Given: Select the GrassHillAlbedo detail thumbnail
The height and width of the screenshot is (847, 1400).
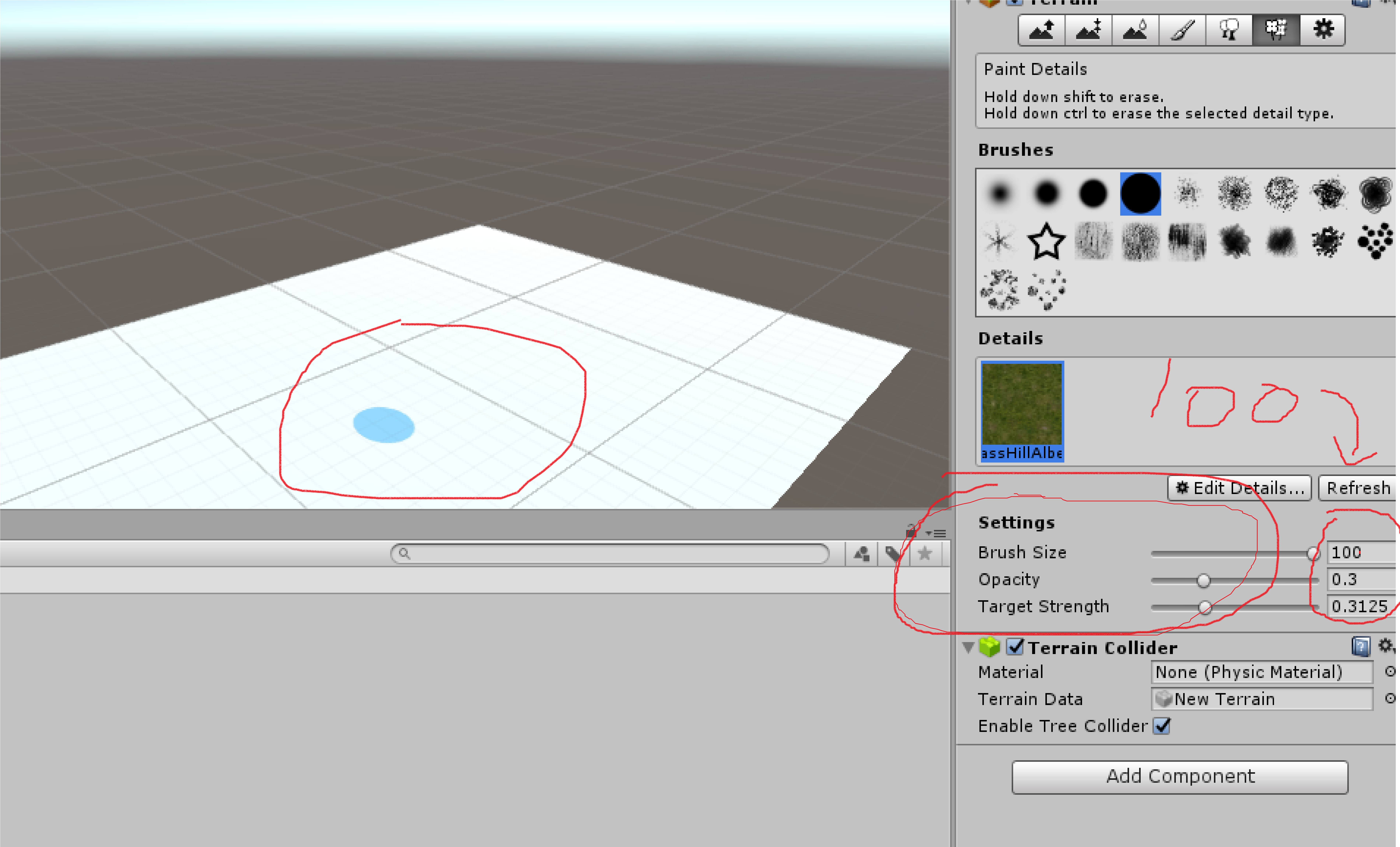Looking at the screenshot, I should tap(1022, 411).
